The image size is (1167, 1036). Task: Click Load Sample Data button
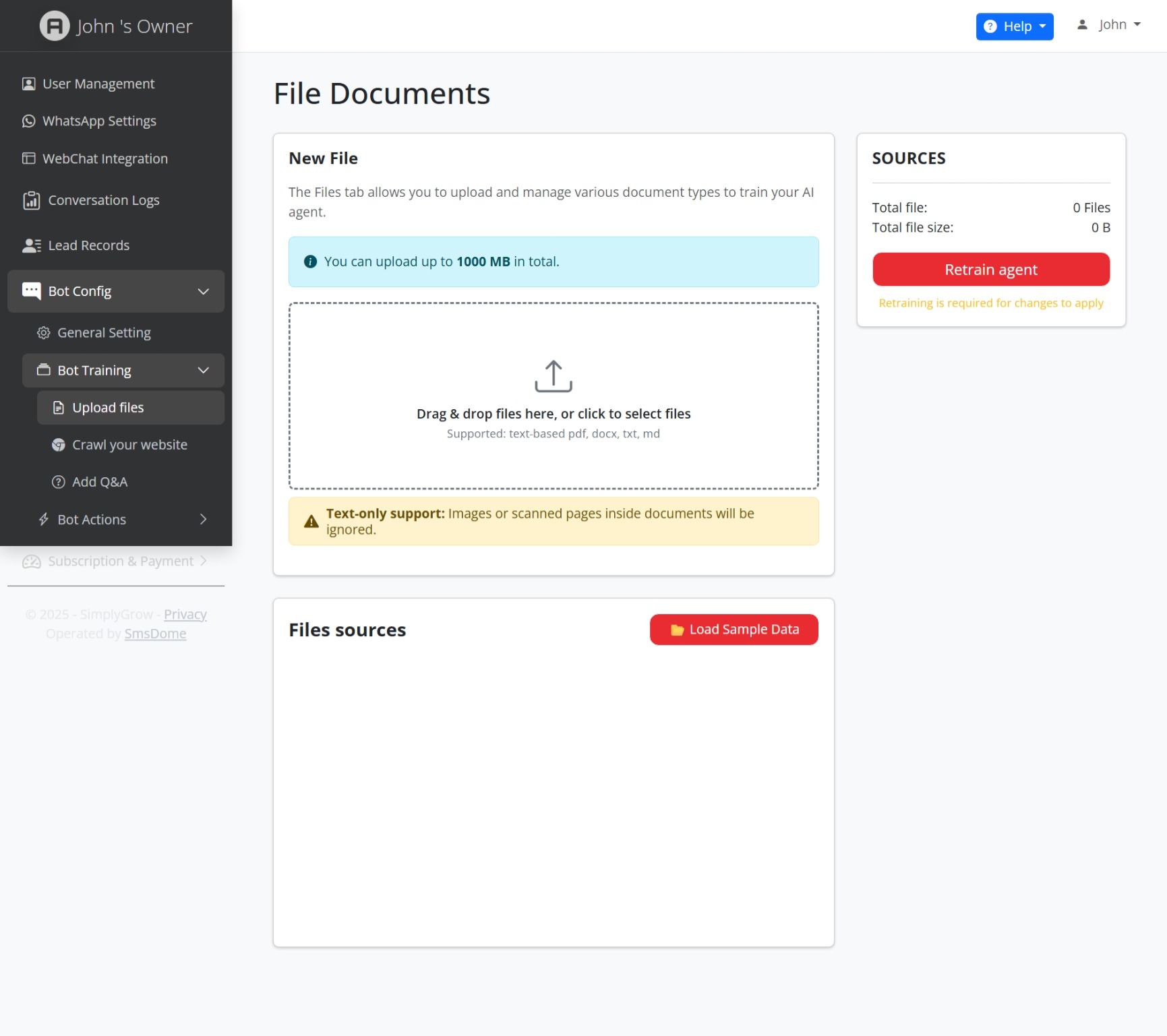(734, 630)
